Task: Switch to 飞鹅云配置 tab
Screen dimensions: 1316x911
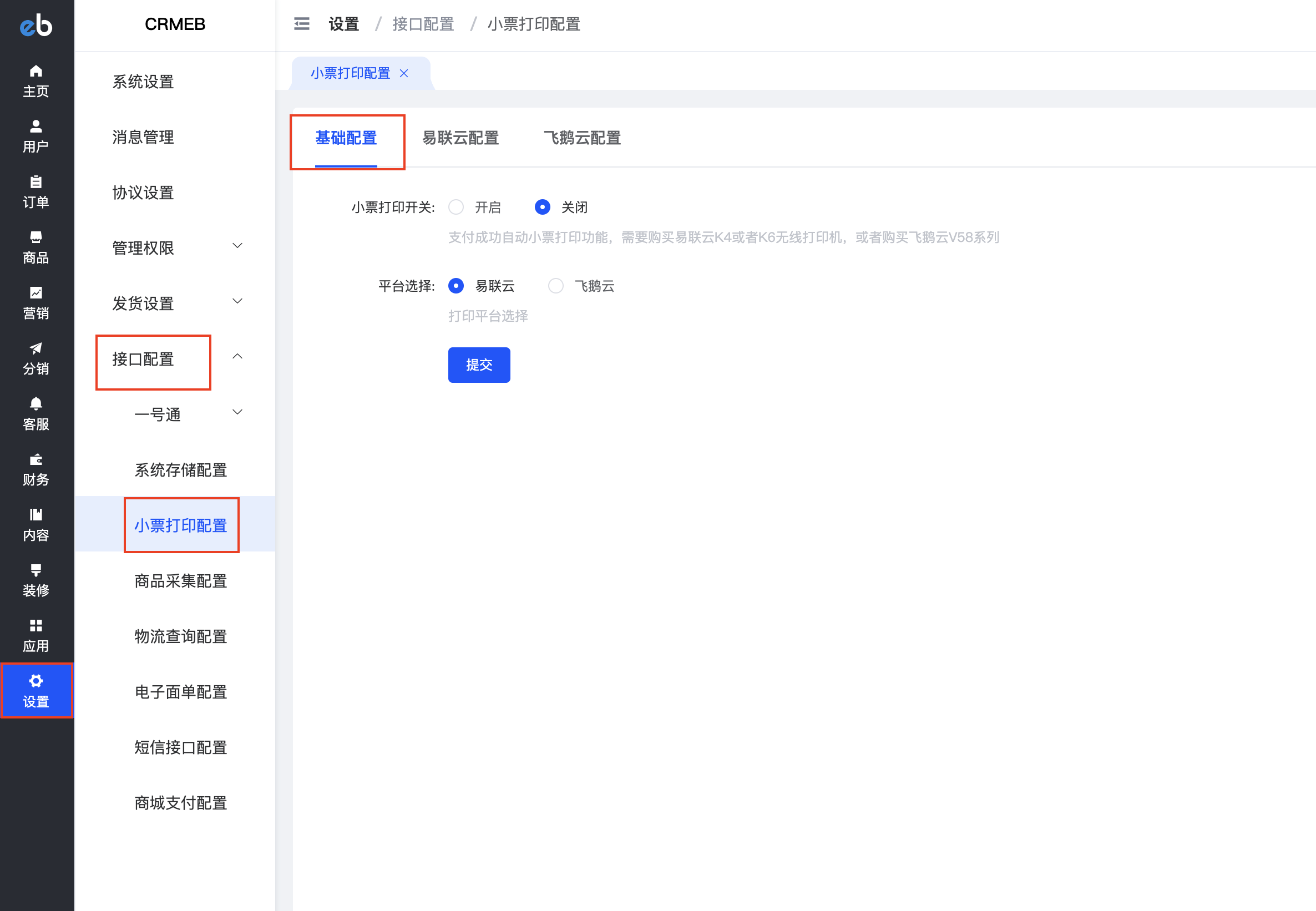Action: point(581,138)
